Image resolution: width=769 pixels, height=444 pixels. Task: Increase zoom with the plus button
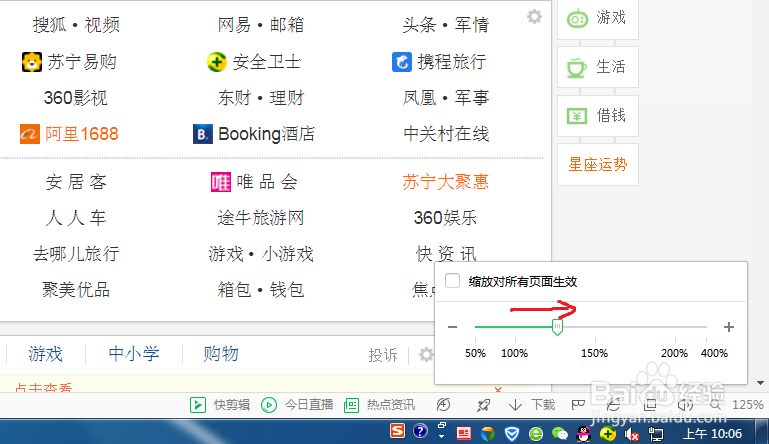729,327
